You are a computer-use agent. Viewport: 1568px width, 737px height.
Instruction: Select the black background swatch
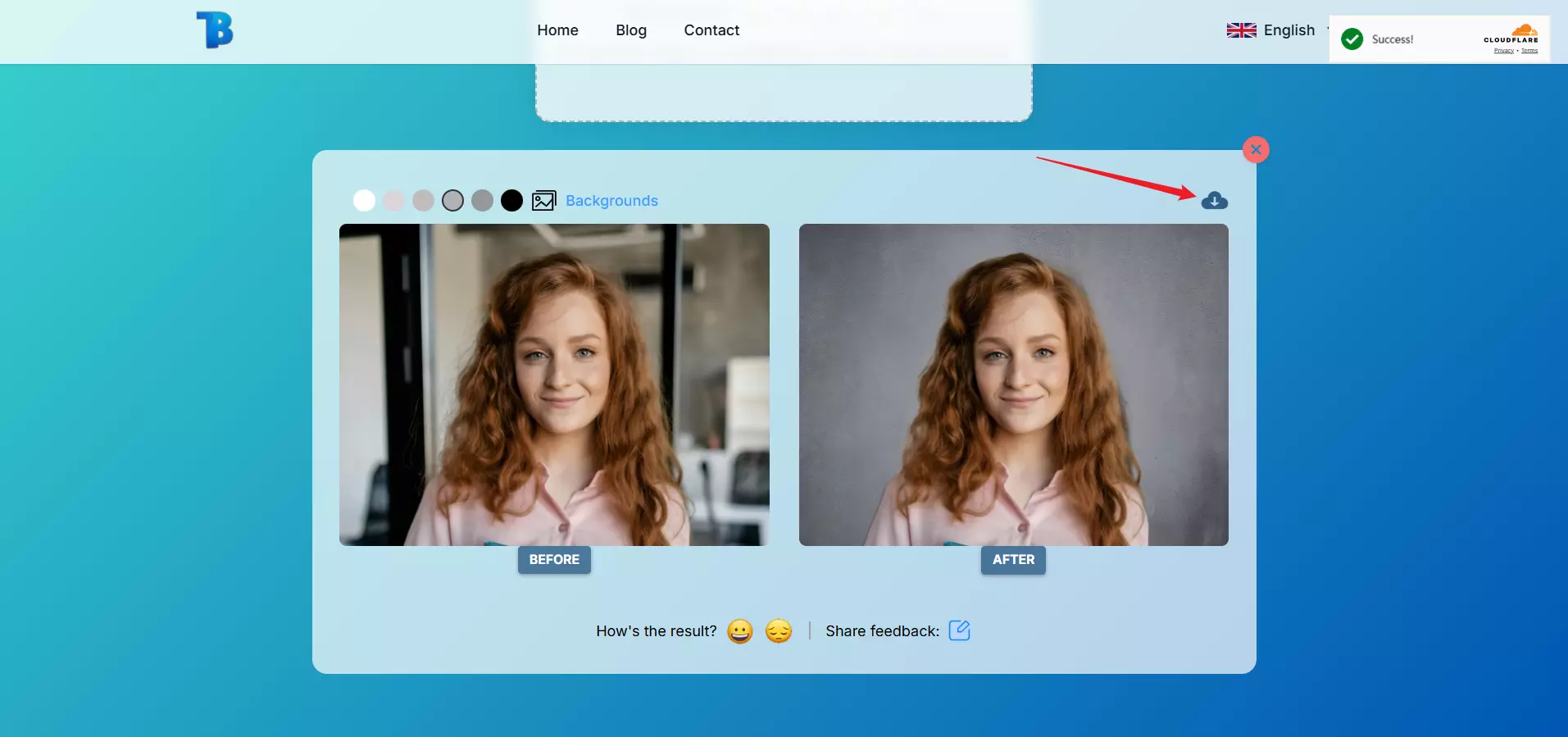click(x=511, y=201)
